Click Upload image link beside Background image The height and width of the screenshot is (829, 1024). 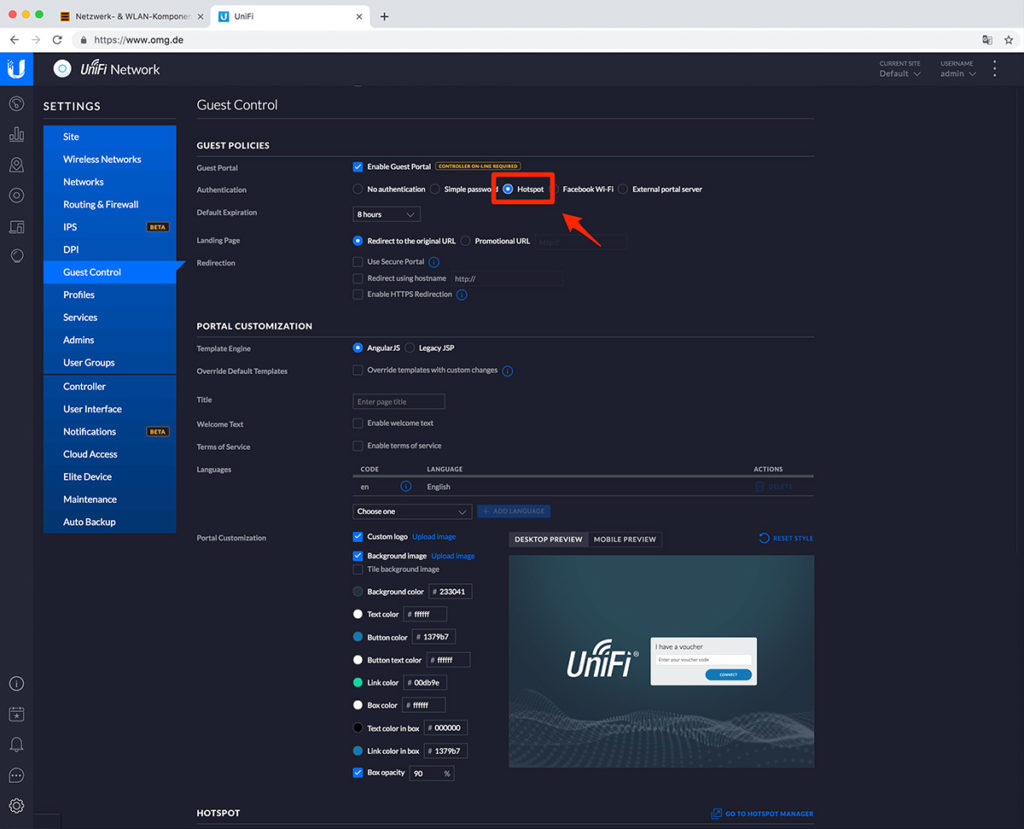point(453,556)
